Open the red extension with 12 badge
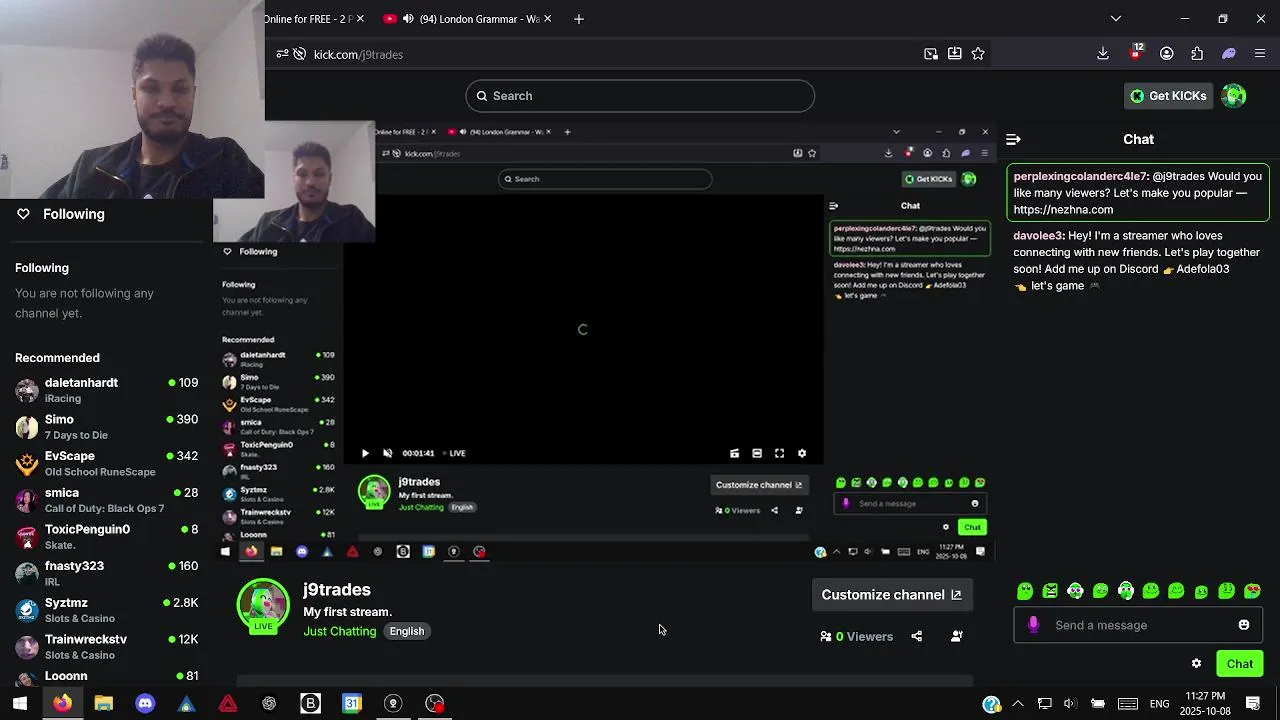1280x720 pixels. [x=1135, y=53]
